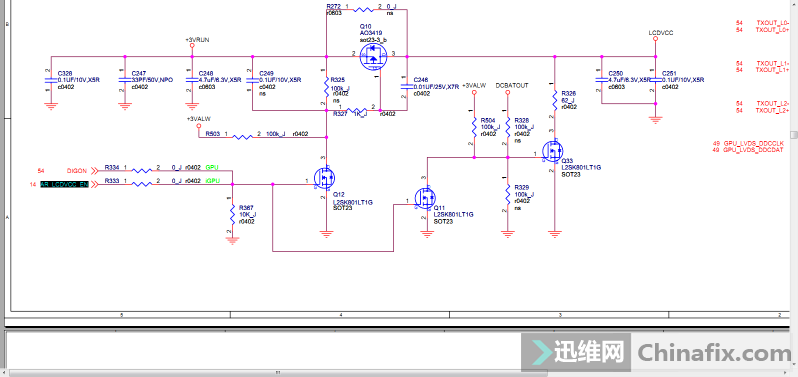Click the horizontal scrollbar thumb at bottom
Image resolution: width=798 pixels, height=377 pixels.
[277, 372]
